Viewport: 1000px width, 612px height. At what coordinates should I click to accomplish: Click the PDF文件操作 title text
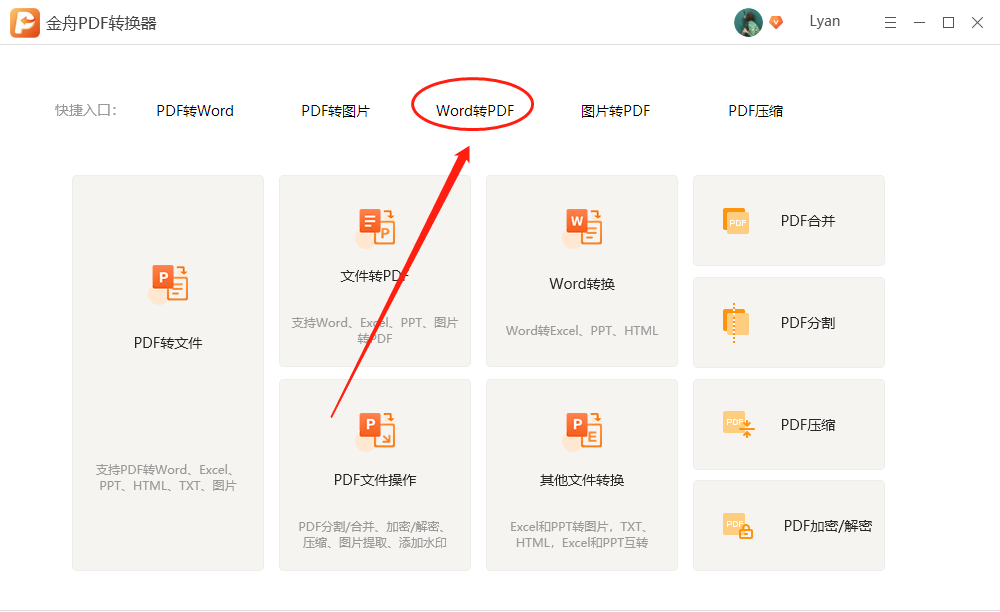[x=375, y=480]
